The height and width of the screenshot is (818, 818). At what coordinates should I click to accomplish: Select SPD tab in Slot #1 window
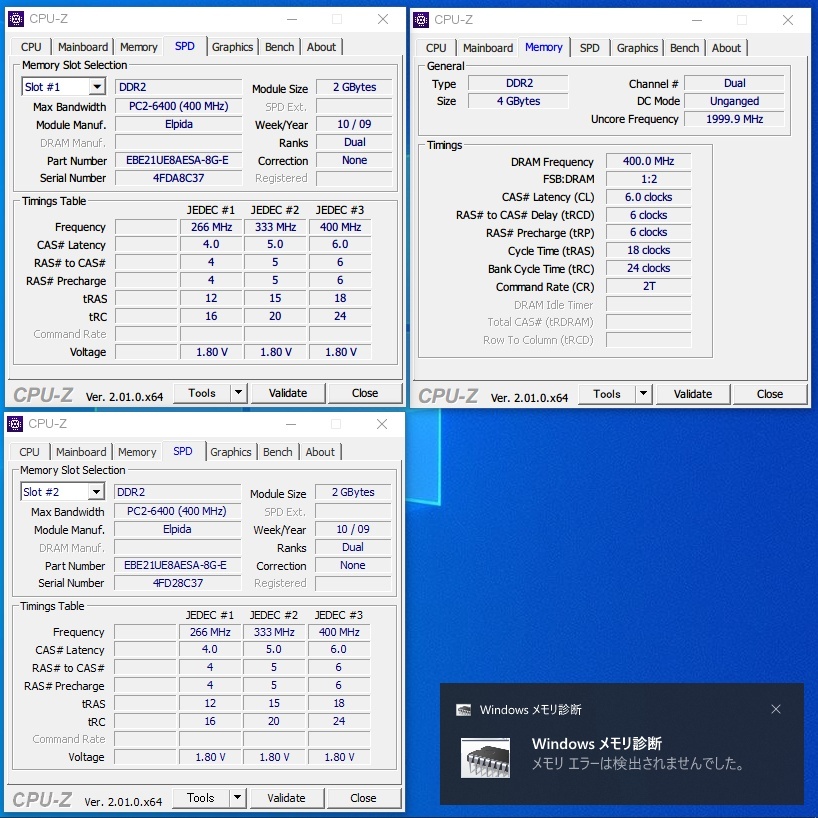tap(185, 46)
